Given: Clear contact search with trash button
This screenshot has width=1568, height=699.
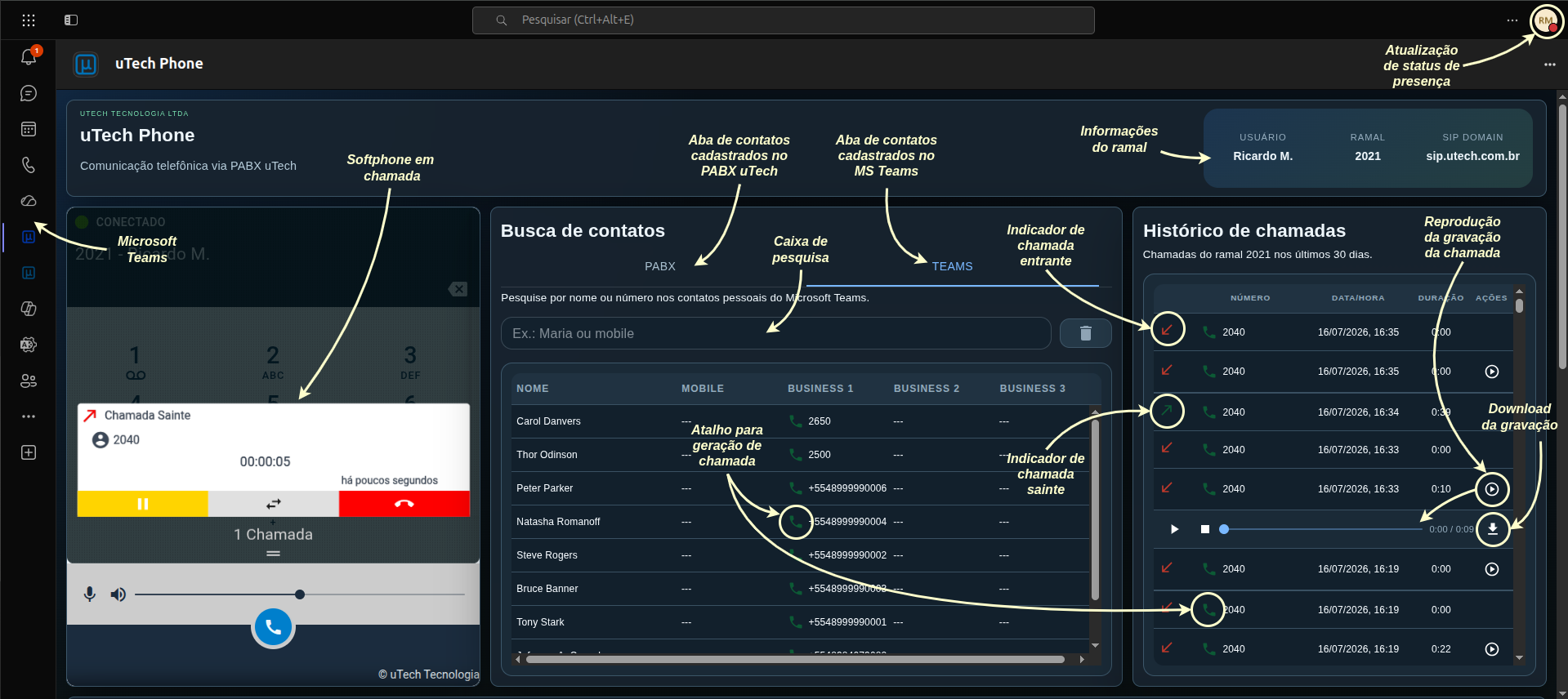Looking at the screenshot, I should (x=1085, y=333).
